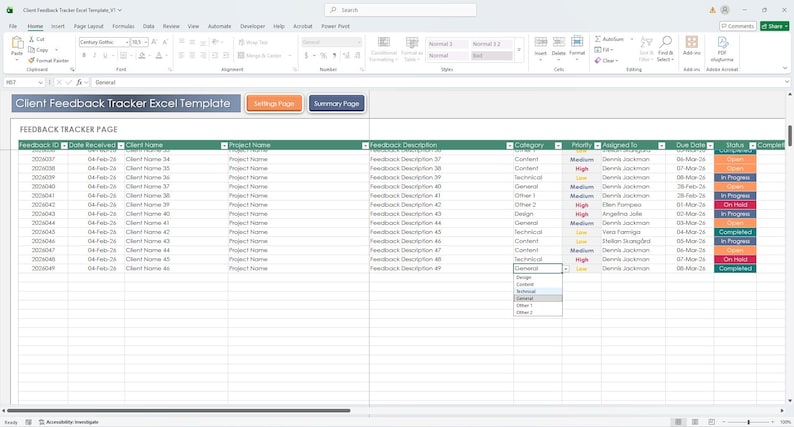Open the Client Name column filter

[x=224, y=145]
